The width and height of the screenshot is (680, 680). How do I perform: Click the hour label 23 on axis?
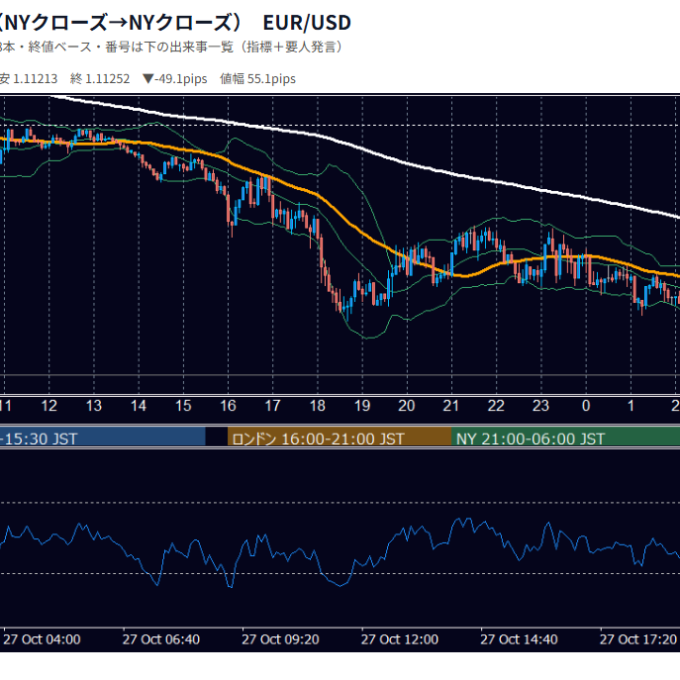coord(541,406)
